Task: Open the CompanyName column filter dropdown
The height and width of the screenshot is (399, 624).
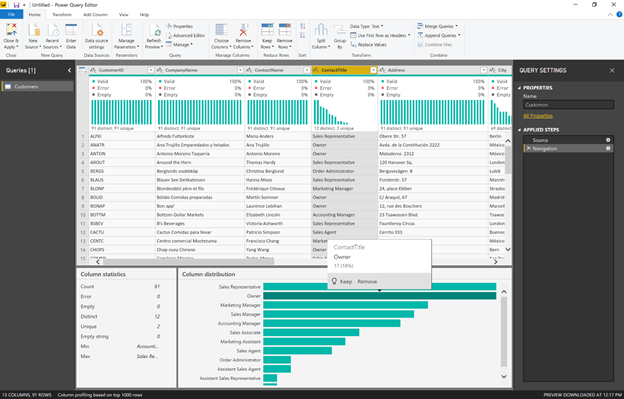Action: coord(240,70)
